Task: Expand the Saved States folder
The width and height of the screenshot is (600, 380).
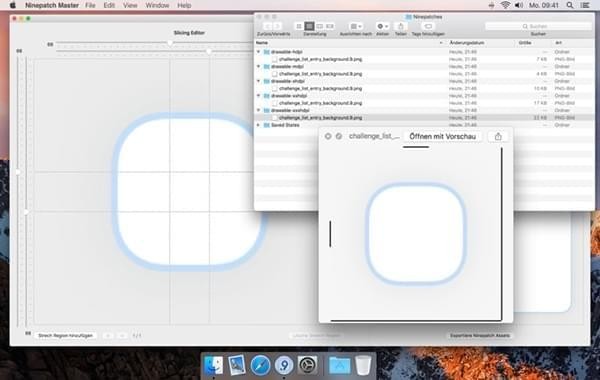Action: [259, 125]
